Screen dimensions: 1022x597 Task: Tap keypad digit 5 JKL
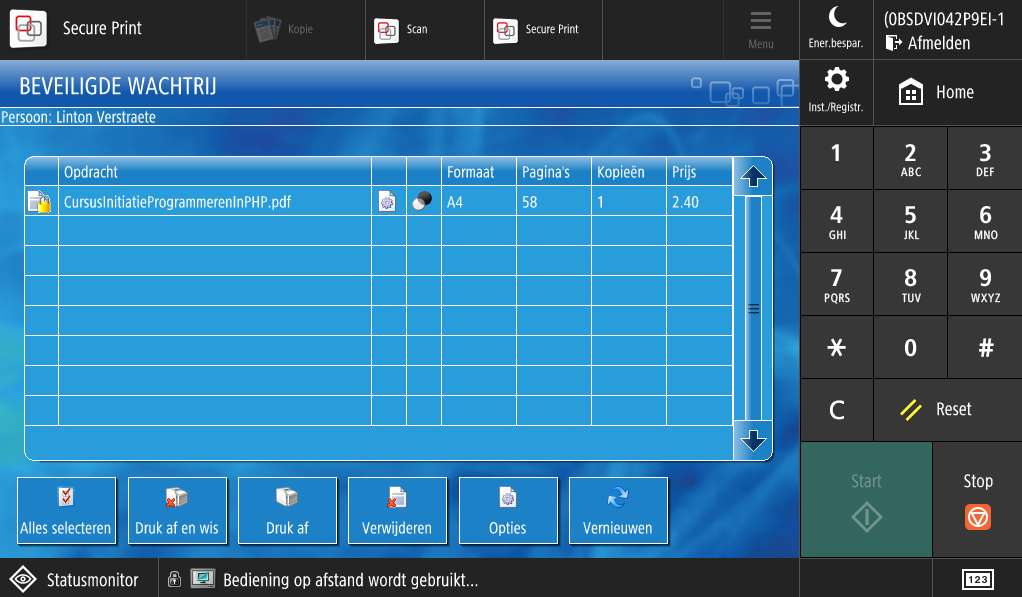[x=911, y=222]
